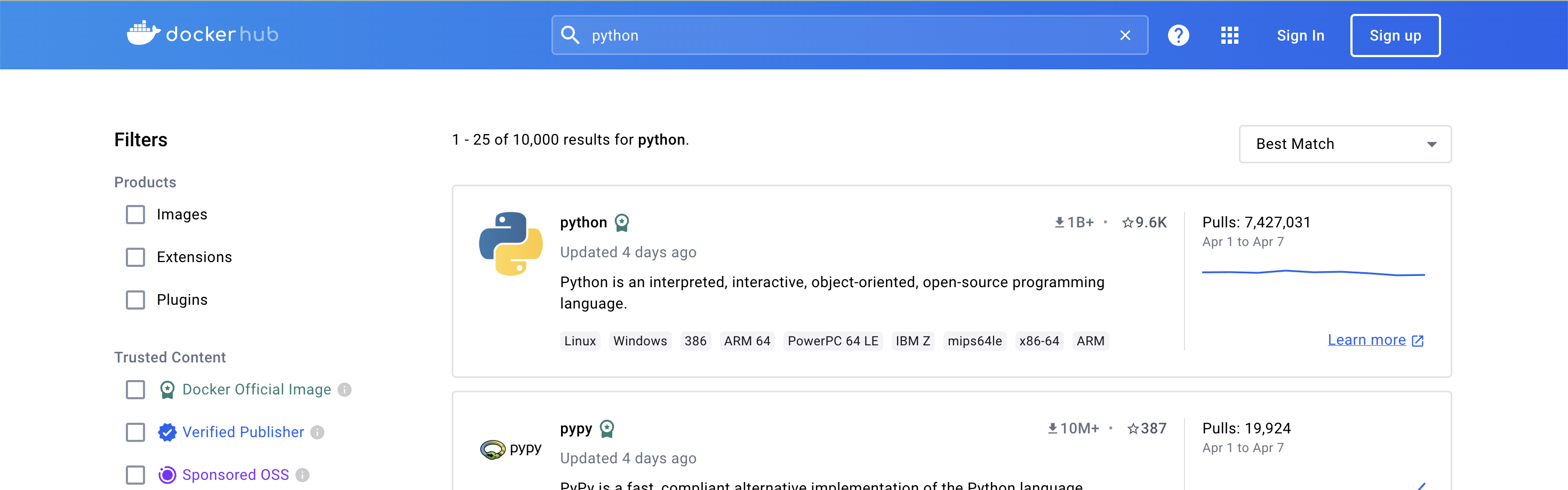Click the Docker Official Image ribbon icon in filters
1568x490 pixels.
167,390
